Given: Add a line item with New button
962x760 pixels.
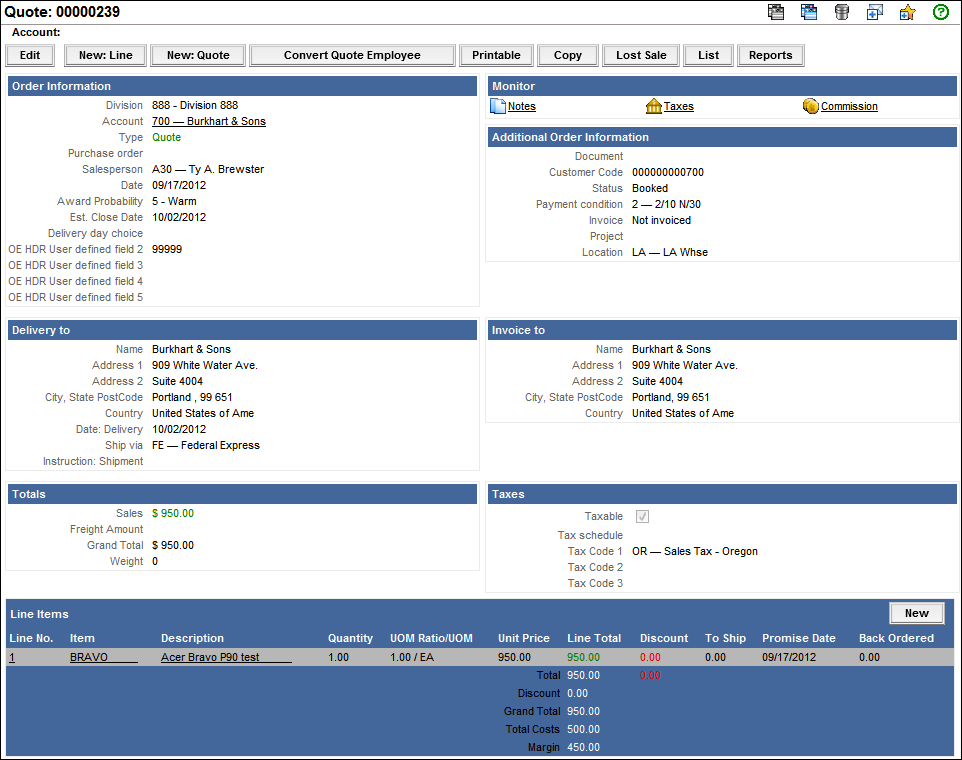Looking at the screenshot, I should pos(916,613).
